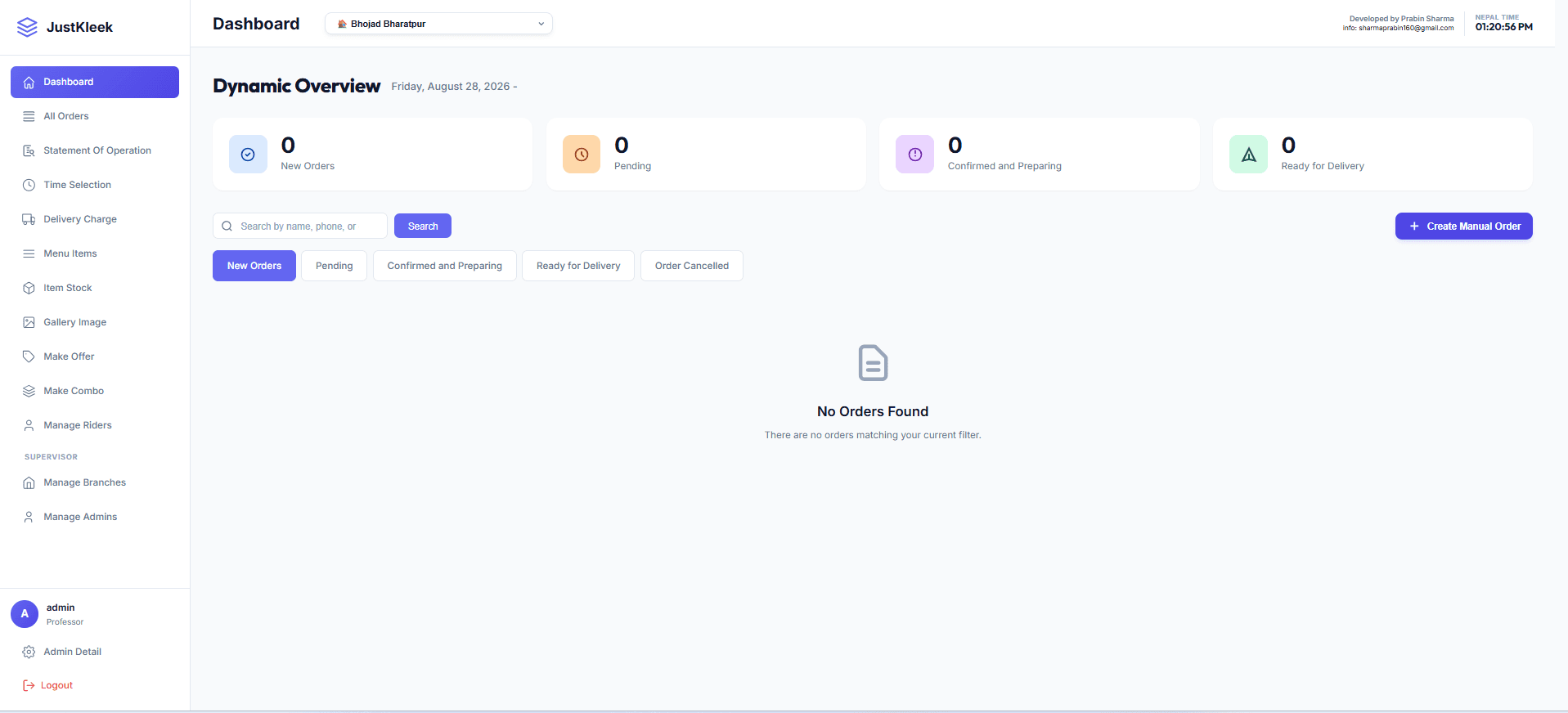Image resolution: width=1568 pixels, height=713 pixels.
Task: Click the Statement Of Operation icon
Action: pos(29,150)
